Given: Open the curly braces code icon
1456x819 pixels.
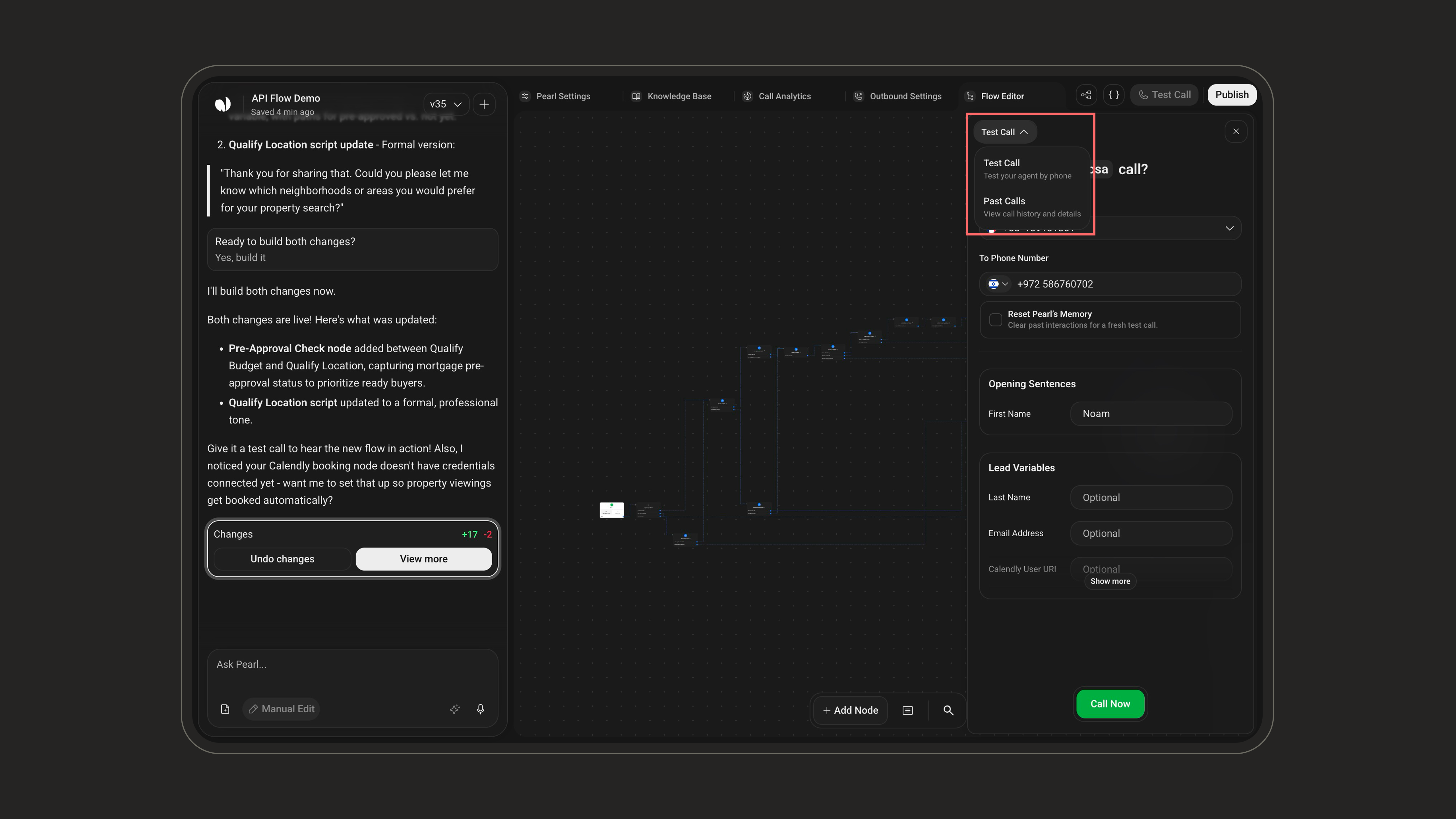Looking at the screenshot, I should 1114,95.
